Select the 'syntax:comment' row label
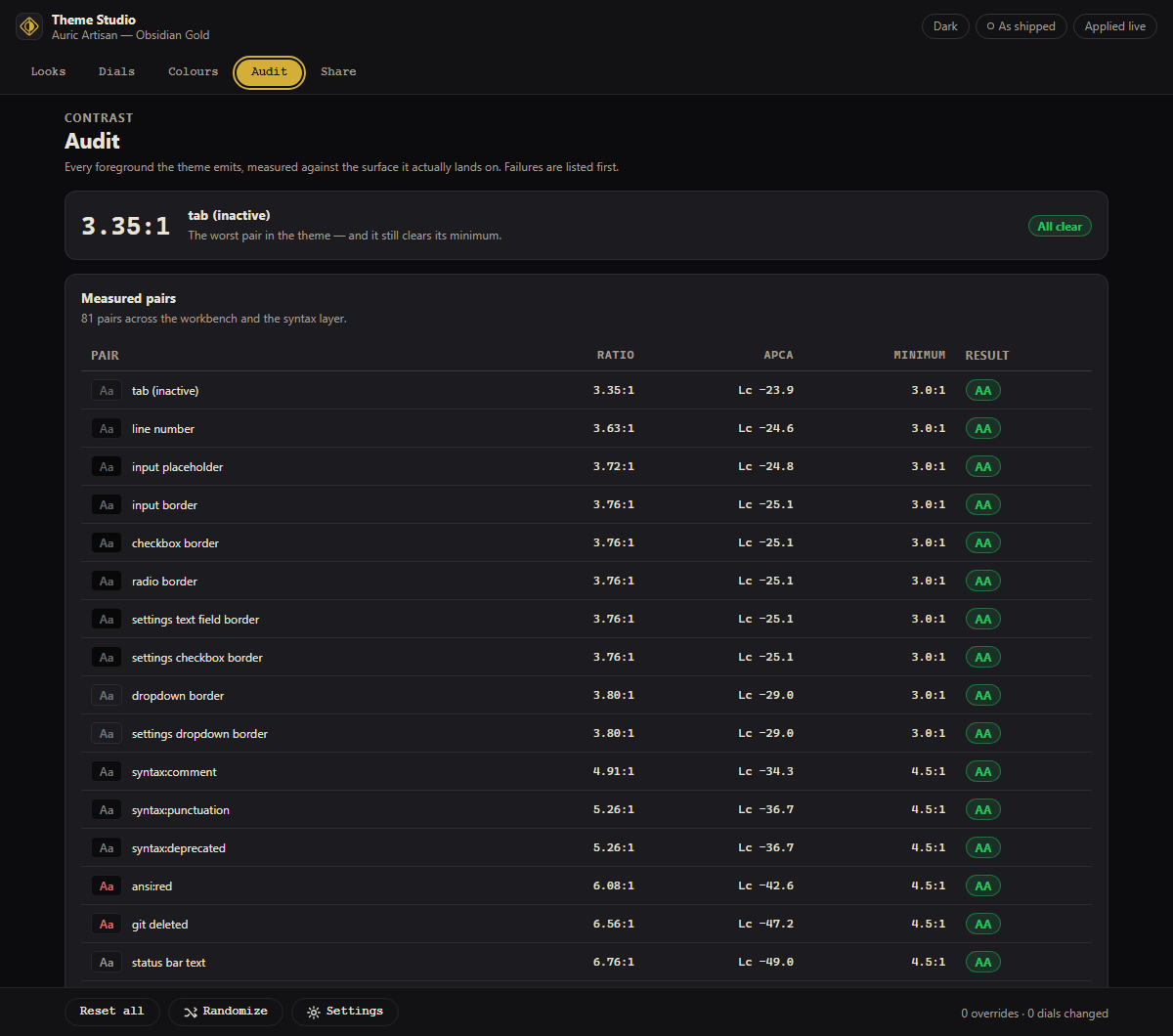 coord(174,771)
